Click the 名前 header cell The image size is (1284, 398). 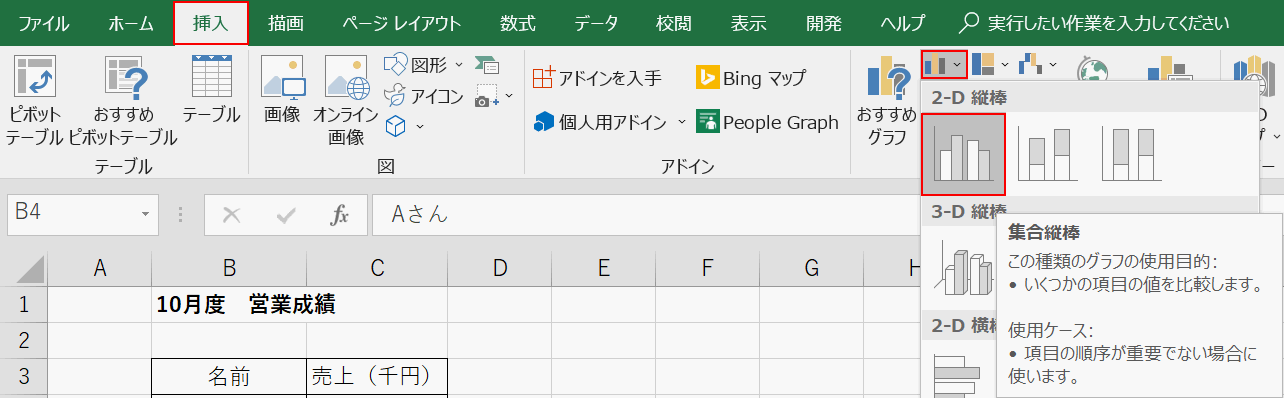point(230,377)
